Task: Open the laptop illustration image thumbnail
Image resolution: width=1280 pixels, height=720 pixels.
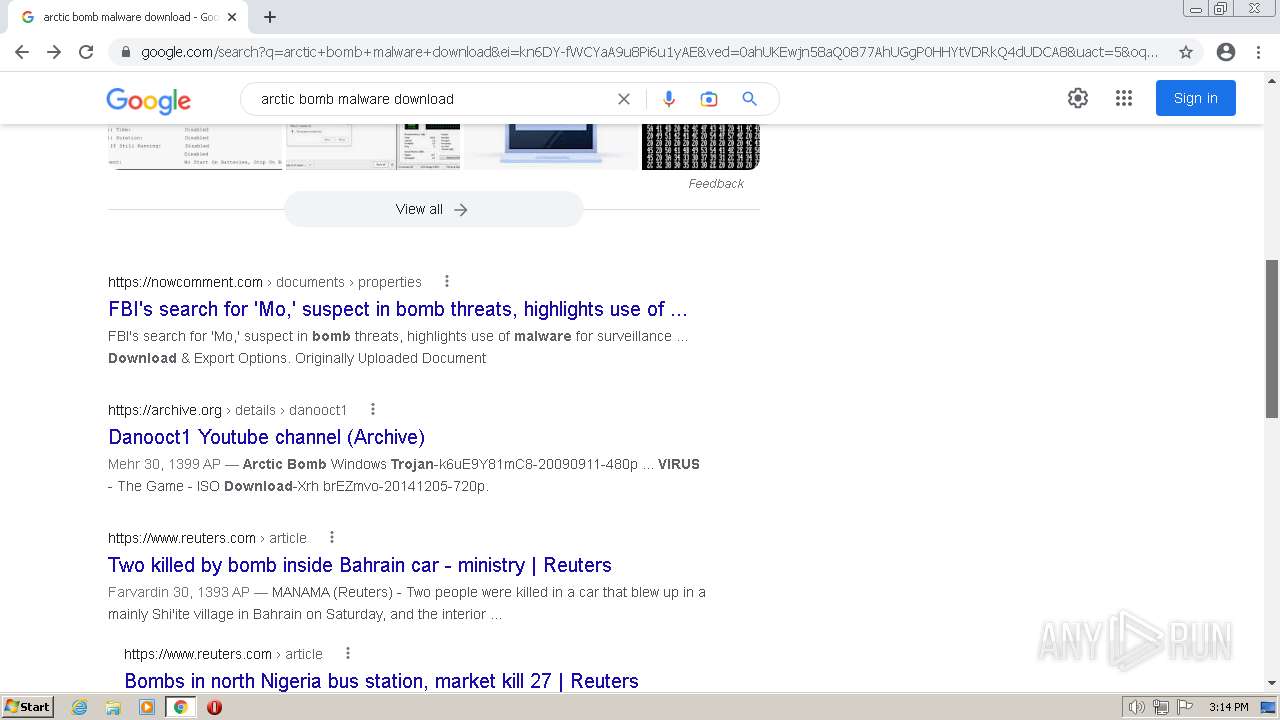Action: (551, 147)
